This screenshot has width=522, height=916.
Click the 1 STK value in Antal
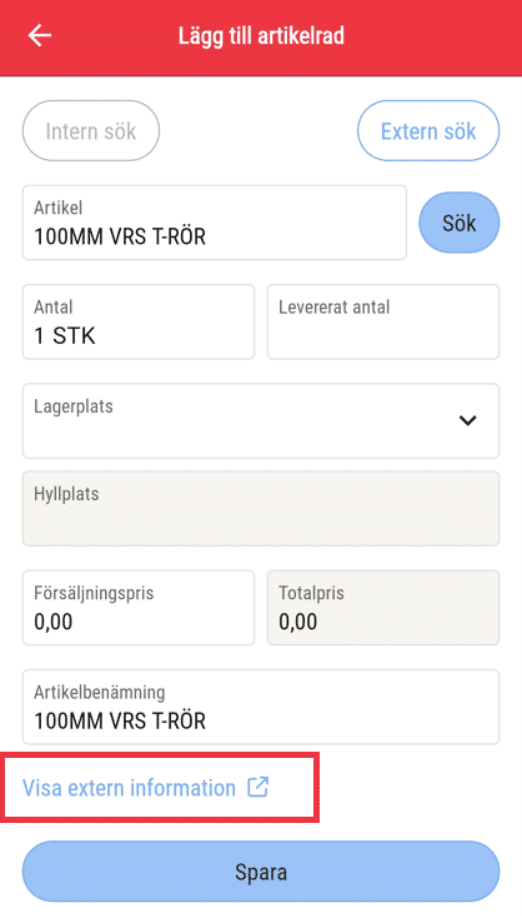(x=64, y=336)
